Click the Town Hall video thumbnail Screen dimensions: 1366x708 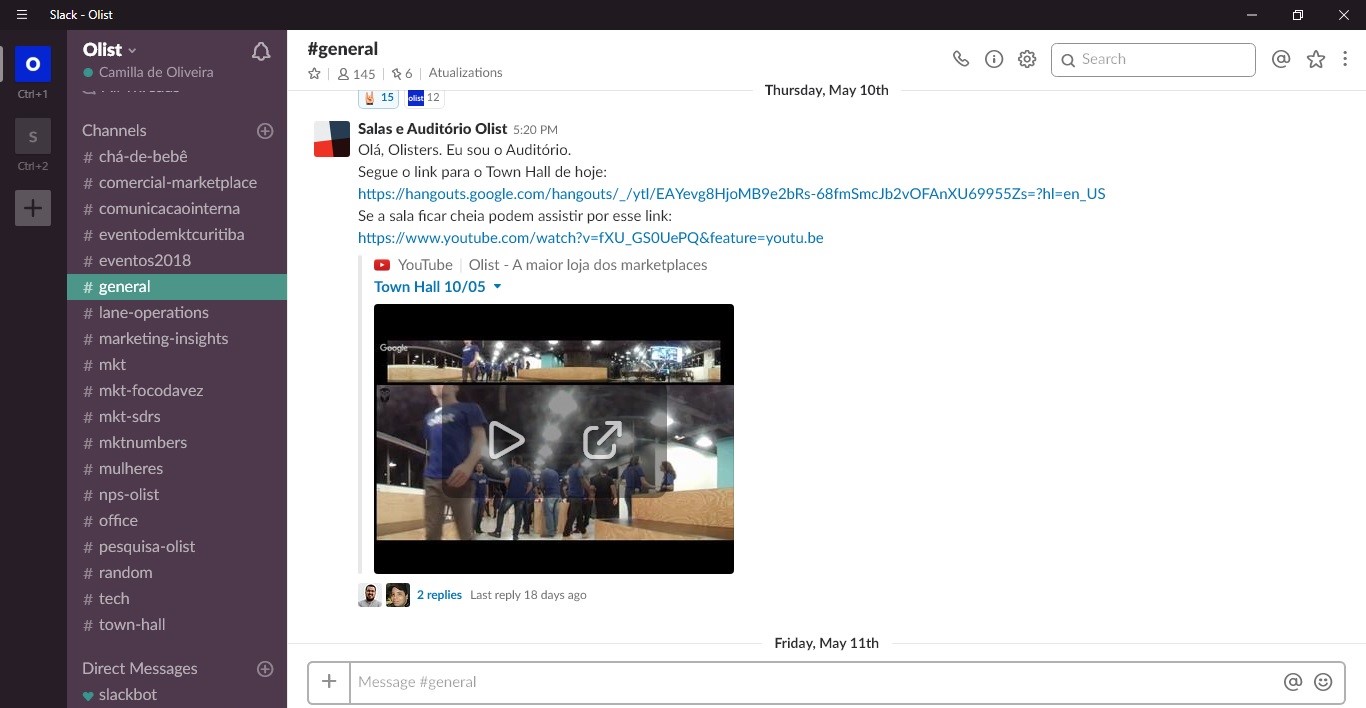click(554, 439)
